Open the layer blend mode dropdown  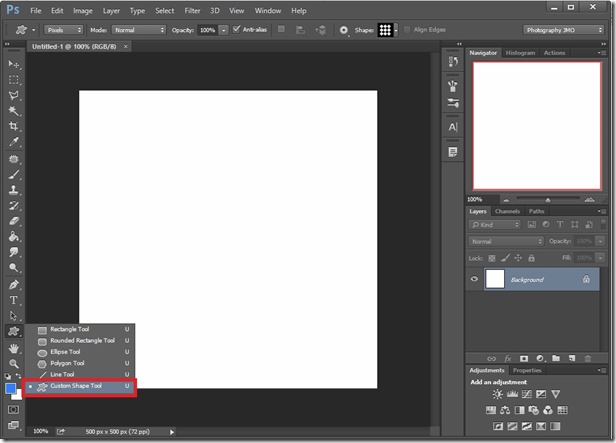[x=506, y=242]
